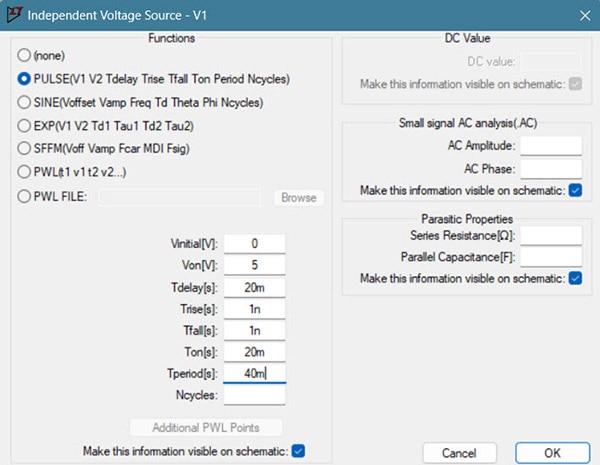Choose the PWL(t1 v1 t2 v2...) option

[x=25, y=173]
